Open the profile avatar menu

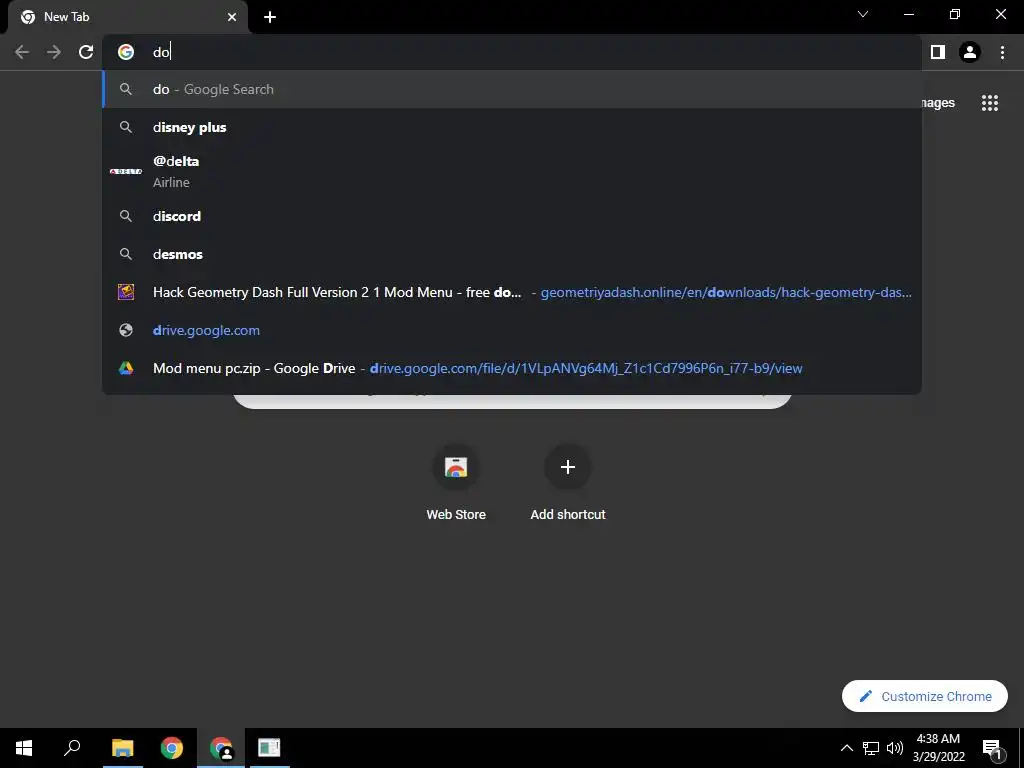point(970,52)
